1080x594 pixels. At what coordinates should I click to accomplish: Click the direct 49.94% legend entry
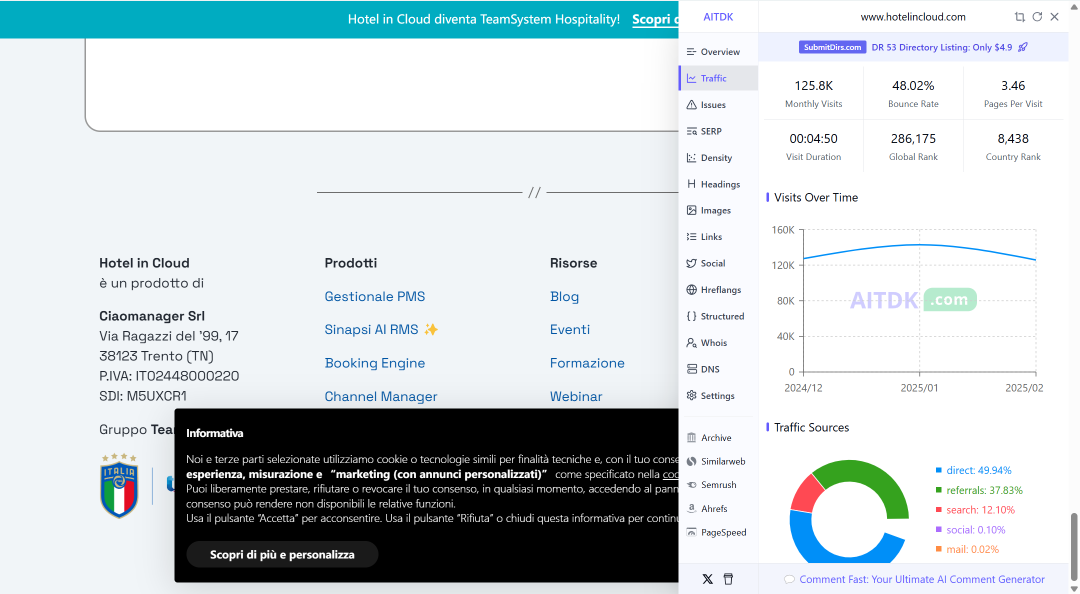point(973,470)
